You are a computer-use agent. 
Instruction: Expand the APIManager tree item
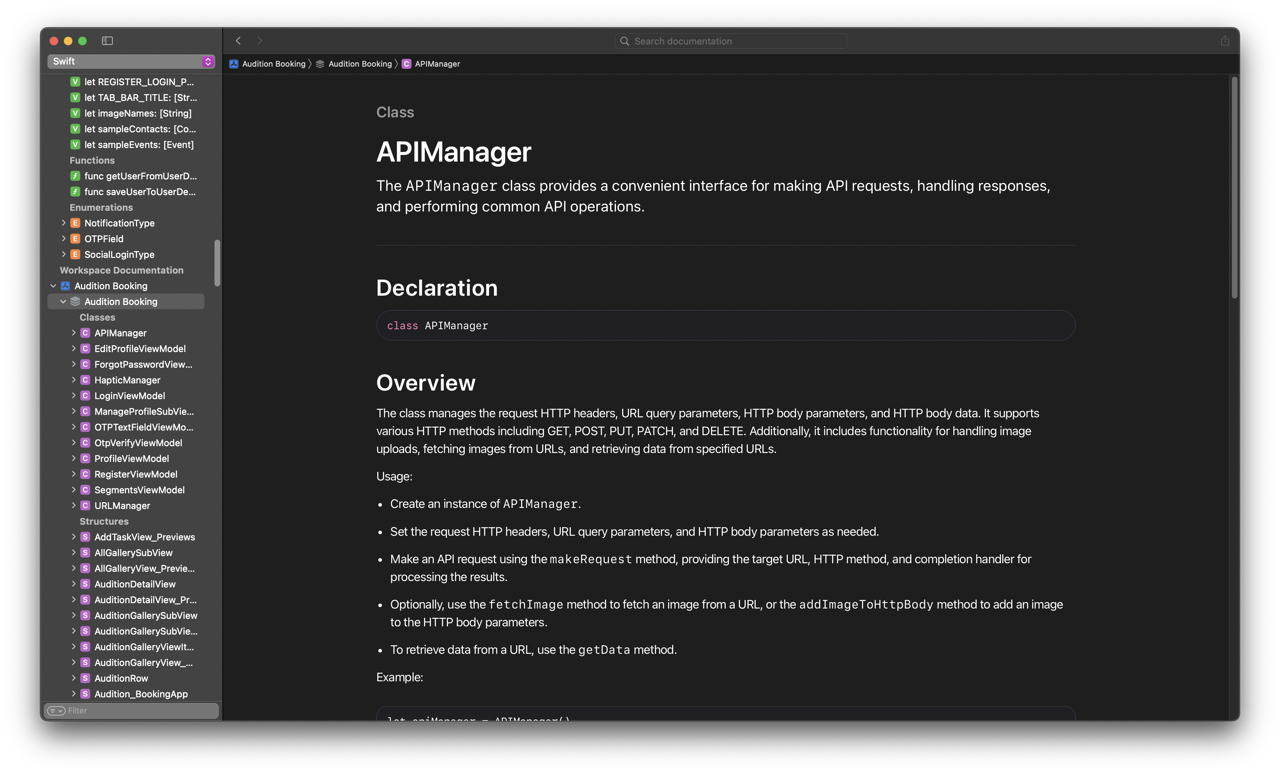tap(73, 333)
